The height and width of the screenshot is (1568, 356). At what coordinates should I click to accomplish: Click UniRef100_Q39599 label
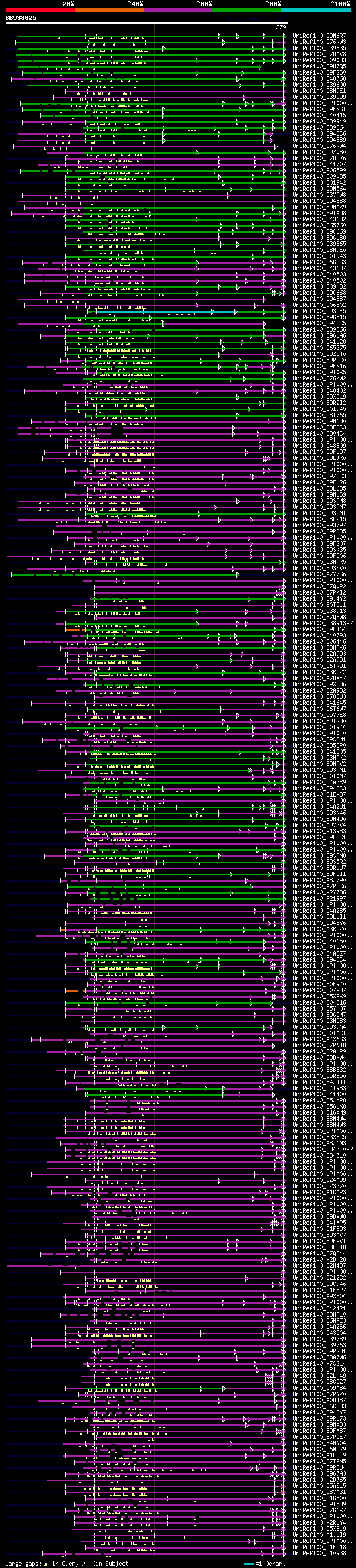(319, 97)
